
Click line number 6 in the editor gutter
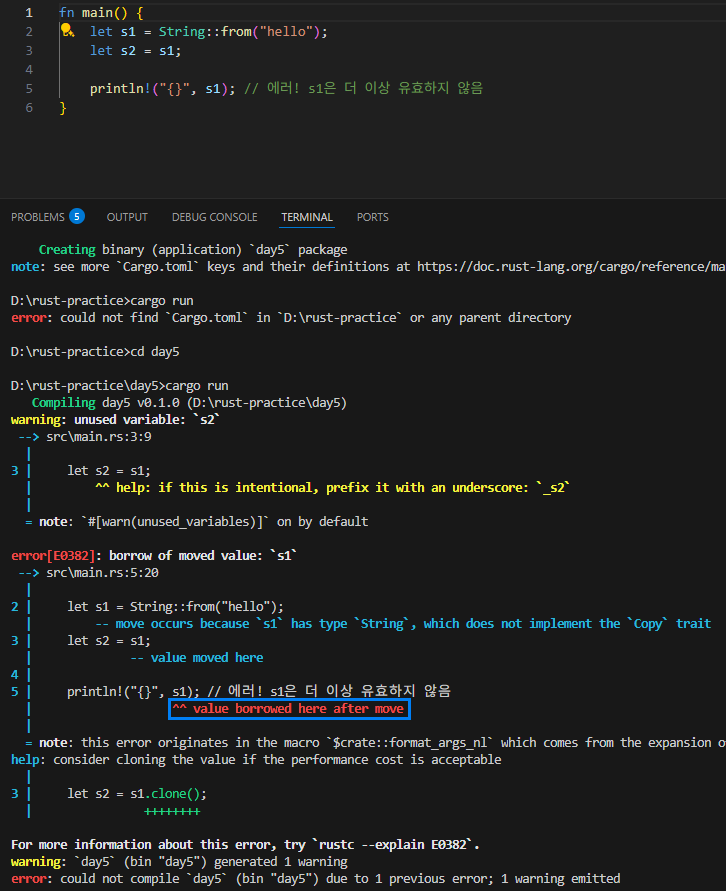pos(29,107)
